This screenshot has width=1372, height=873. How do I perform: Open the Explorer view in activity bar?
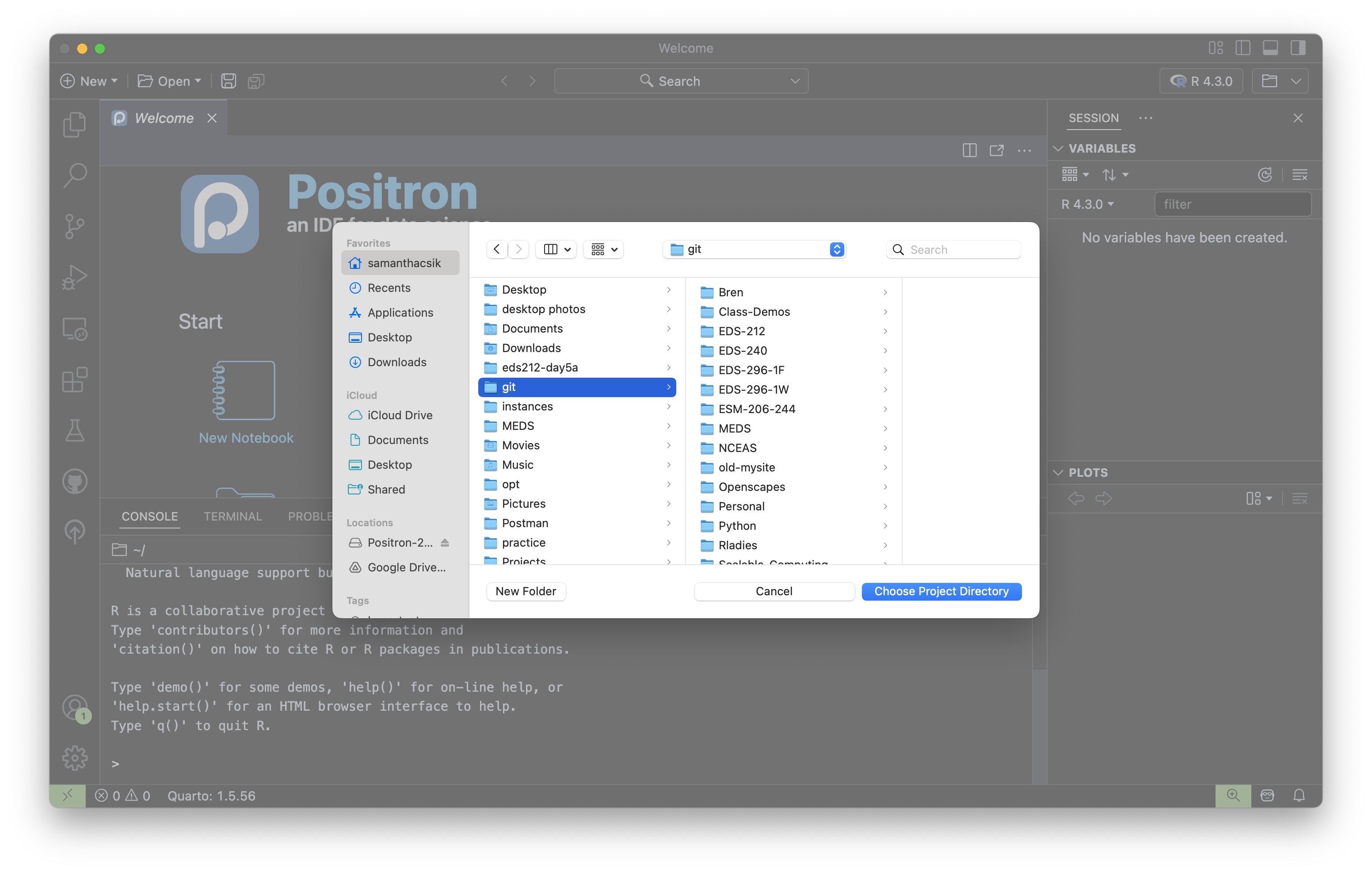coord(75,124)
